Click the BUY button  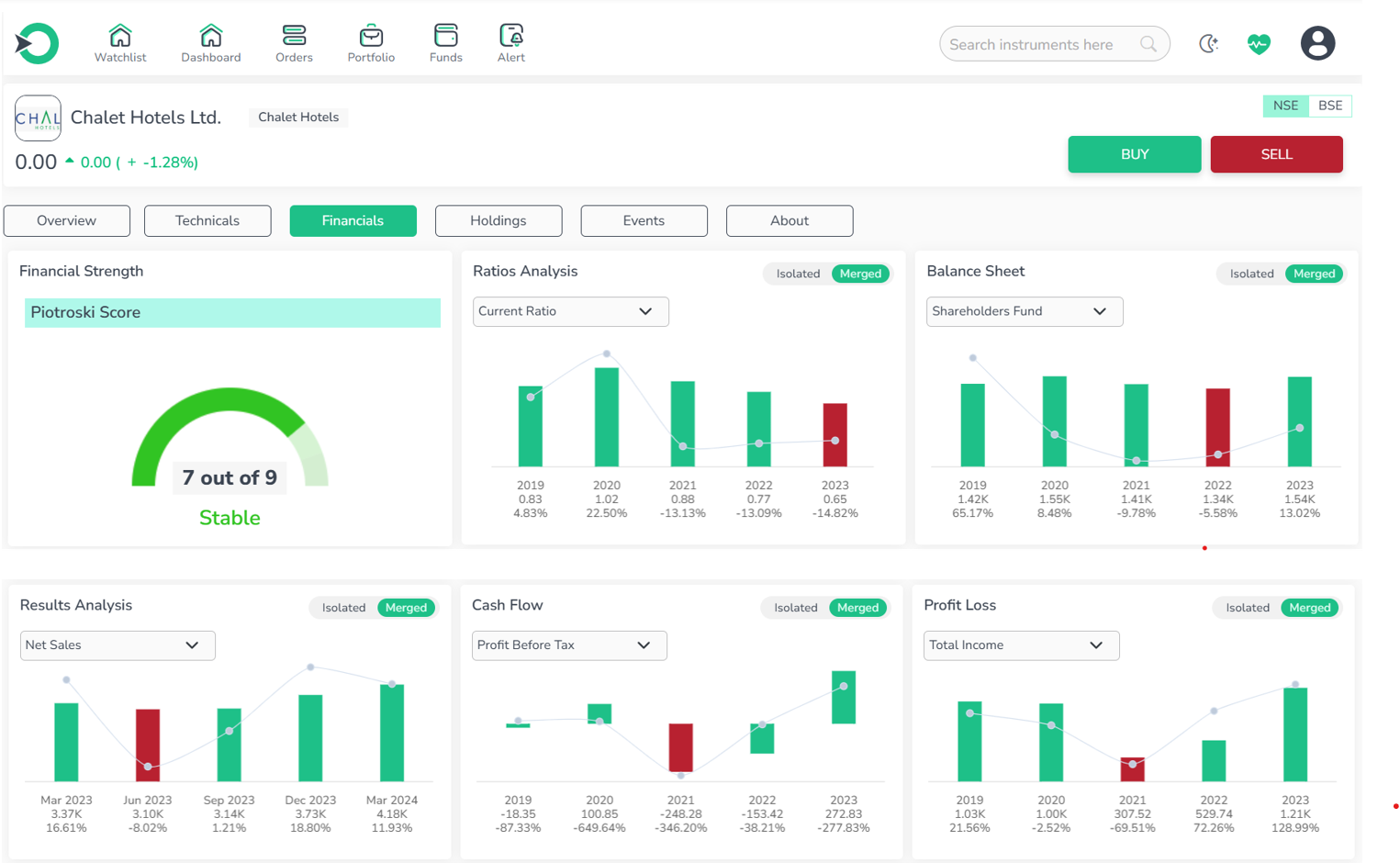(x=1135, y=154)
